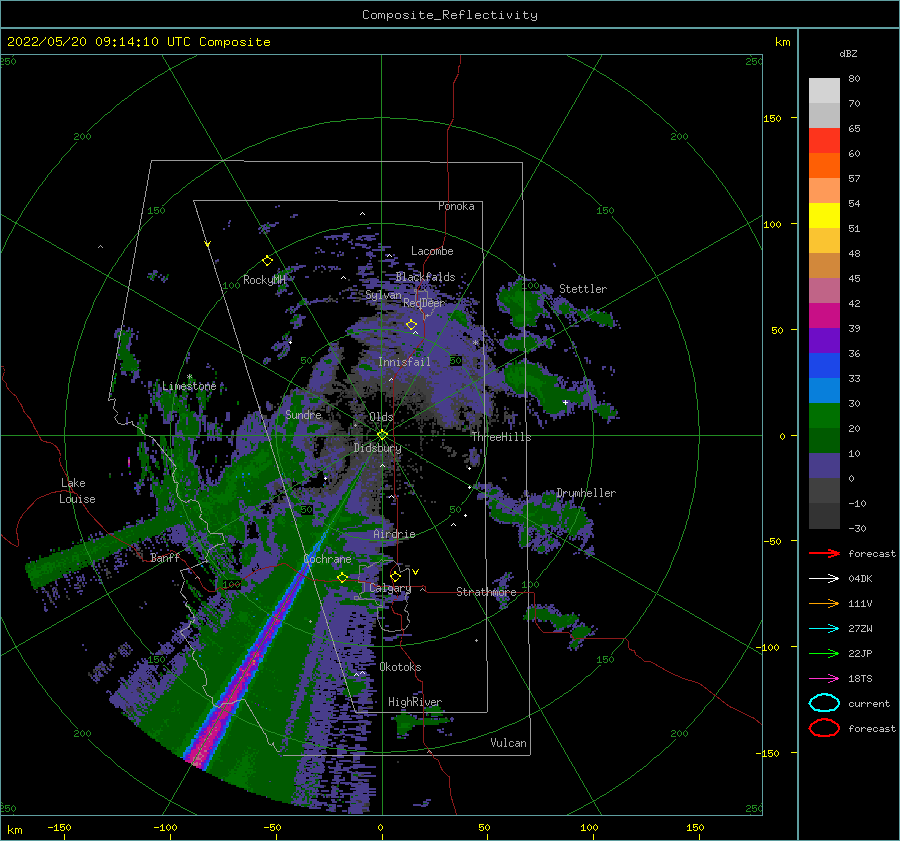This screenshot has width=900, height=841.
Task: Click the white 04DK arrow icon
Action: point(824,578)
